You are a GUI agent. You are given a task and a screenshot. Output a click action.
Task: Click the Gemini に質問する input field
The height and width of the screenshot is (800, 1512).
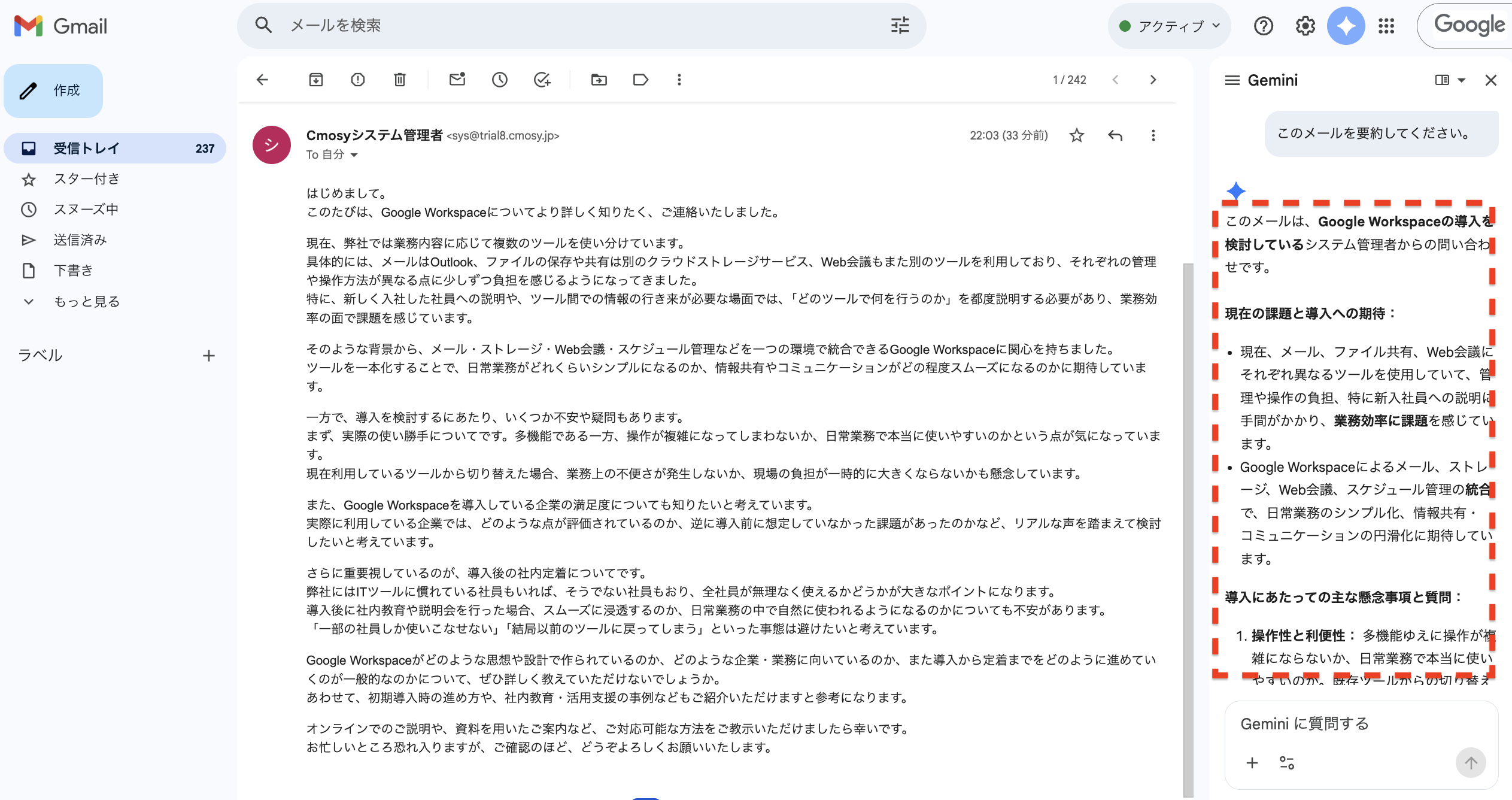coord(1305,723)
